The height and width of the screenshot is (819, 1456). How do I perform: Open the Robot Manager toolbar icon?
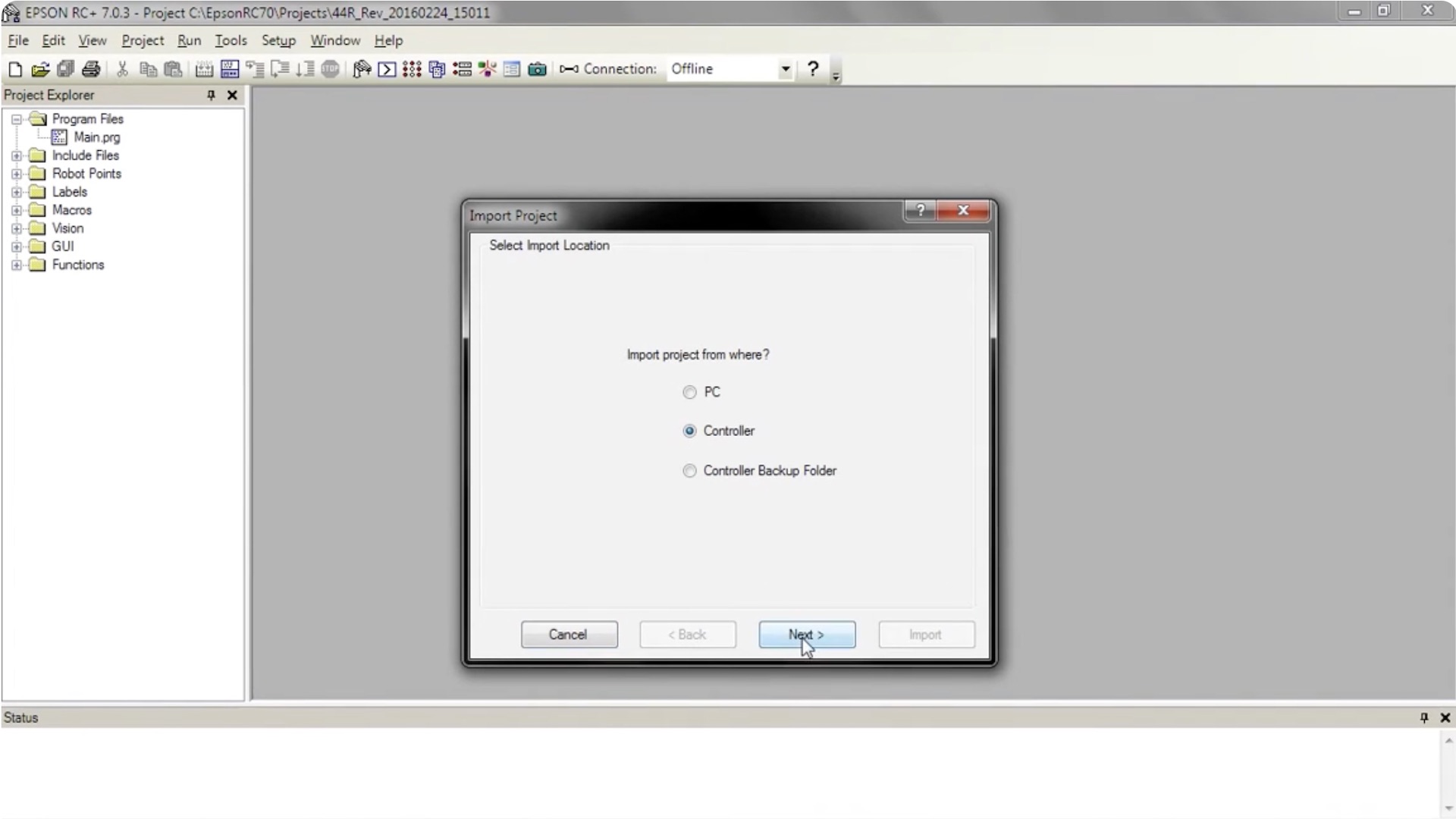coord(362,70)
